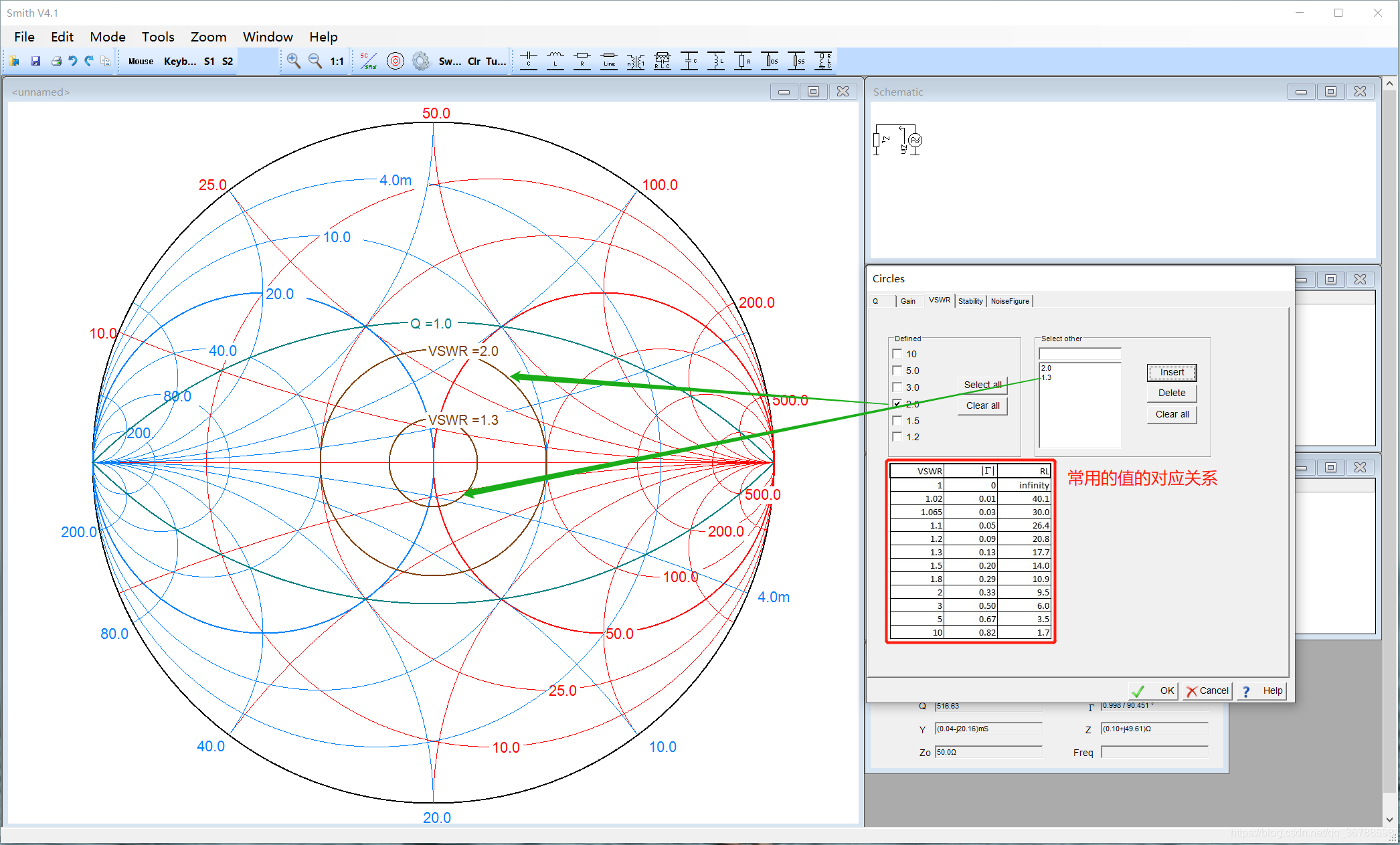Insert a series inductor element
The height and width of the screenshot is (845, 1400).
click(x=555, y=61)
